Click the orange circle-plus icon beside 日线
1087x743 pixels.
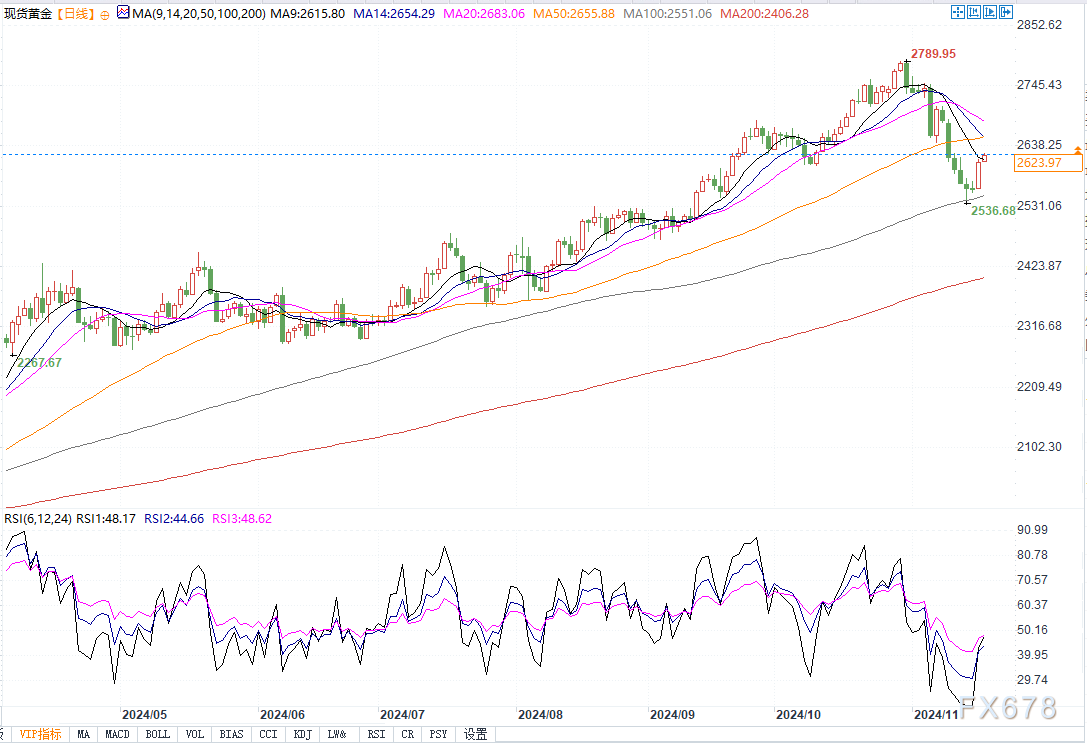click(x=106, y=15)
